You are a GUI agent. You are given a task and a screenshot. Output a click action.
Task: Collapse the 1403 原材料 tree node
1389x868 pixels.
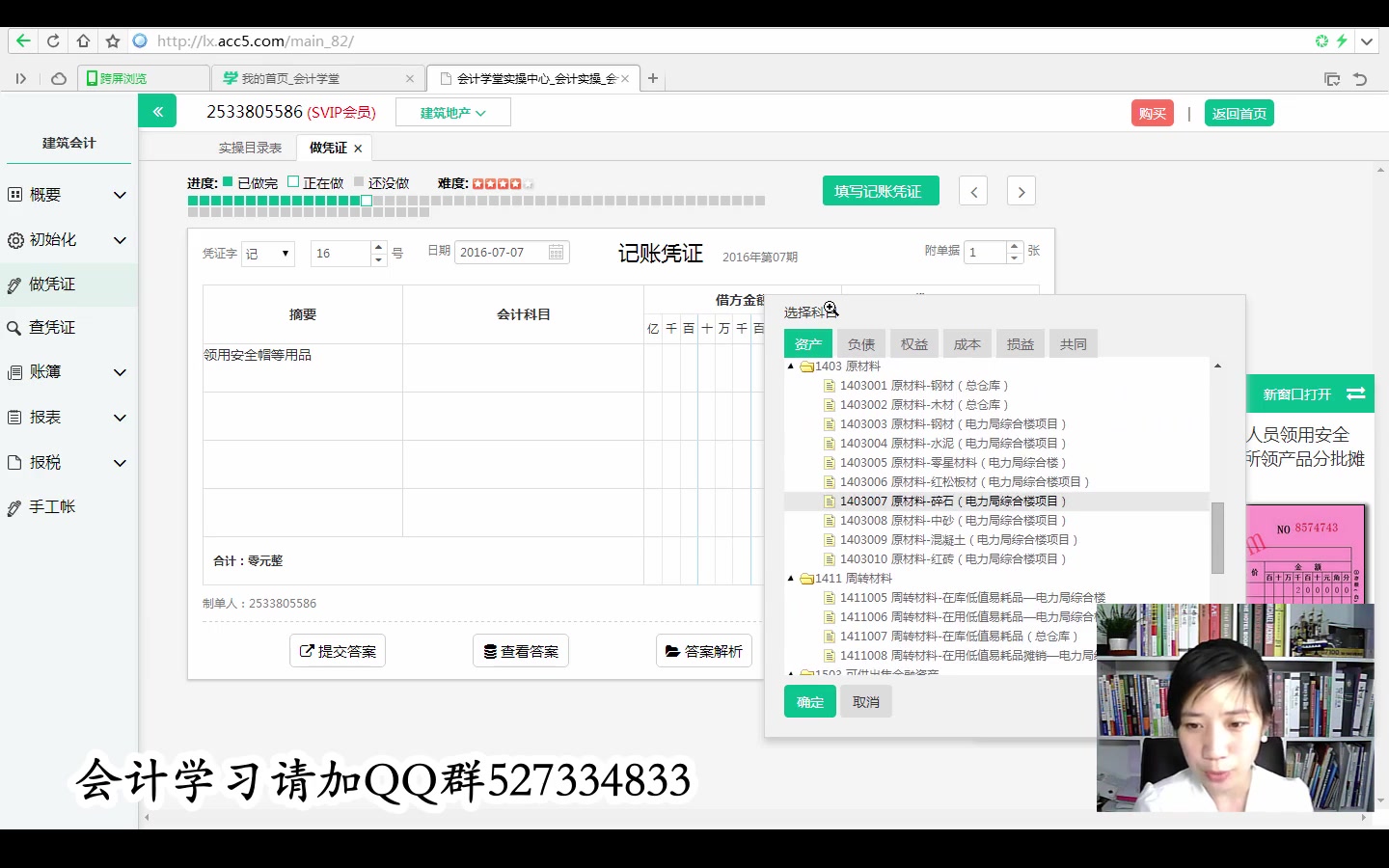[x=791, y=366]
